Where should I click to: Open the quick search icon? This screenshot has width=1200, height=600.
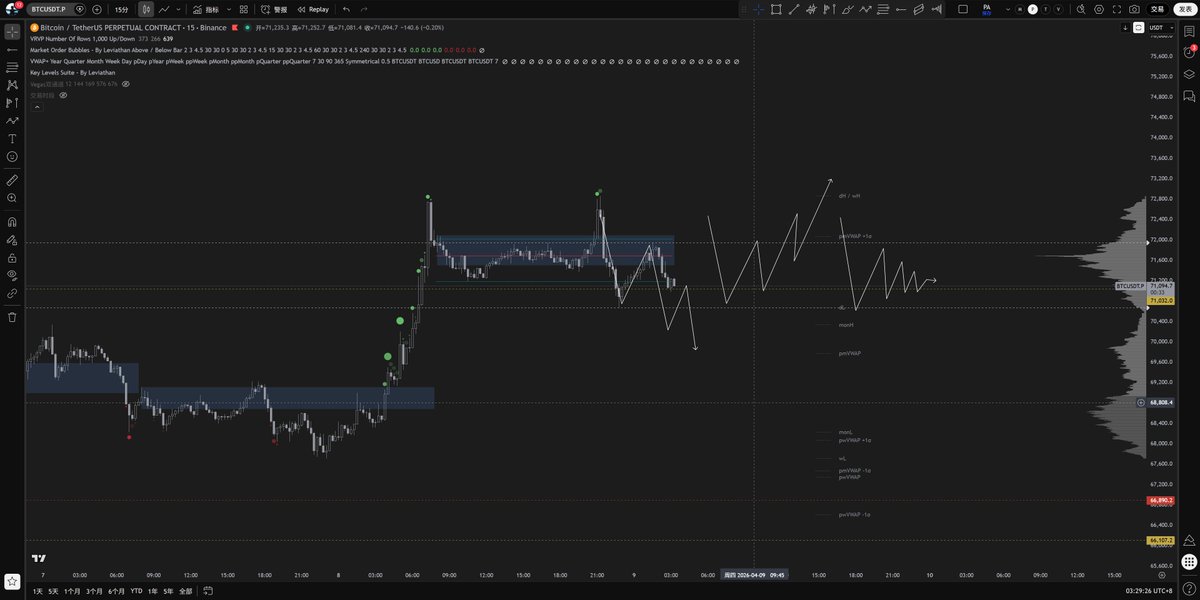click(x=1079, y=9)
